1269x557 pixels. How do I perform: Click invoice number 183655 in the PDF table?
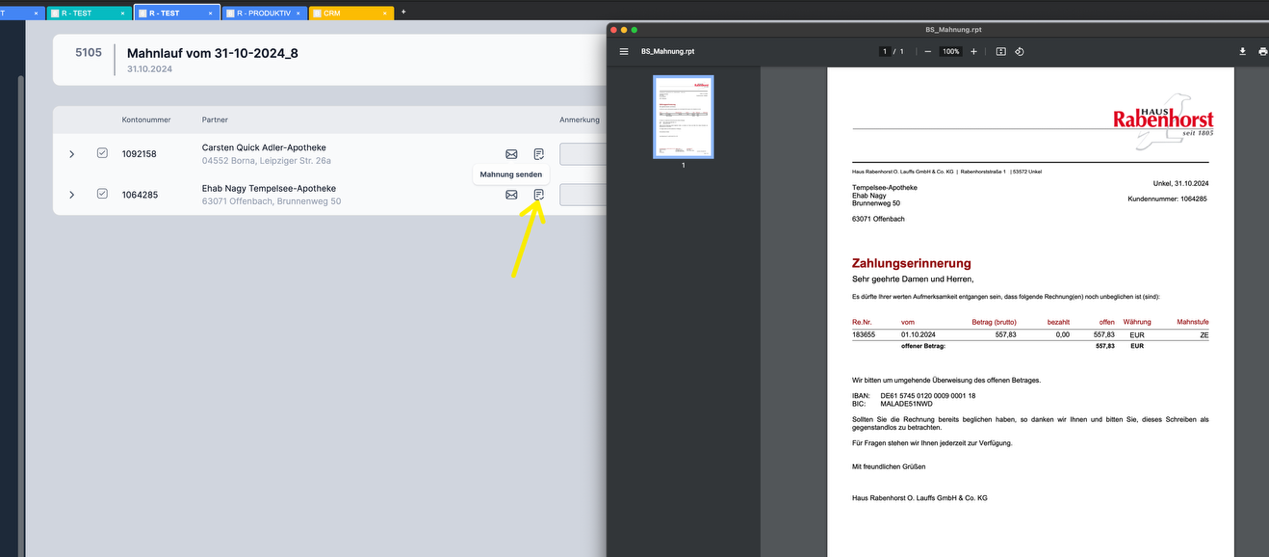(864, 335)
